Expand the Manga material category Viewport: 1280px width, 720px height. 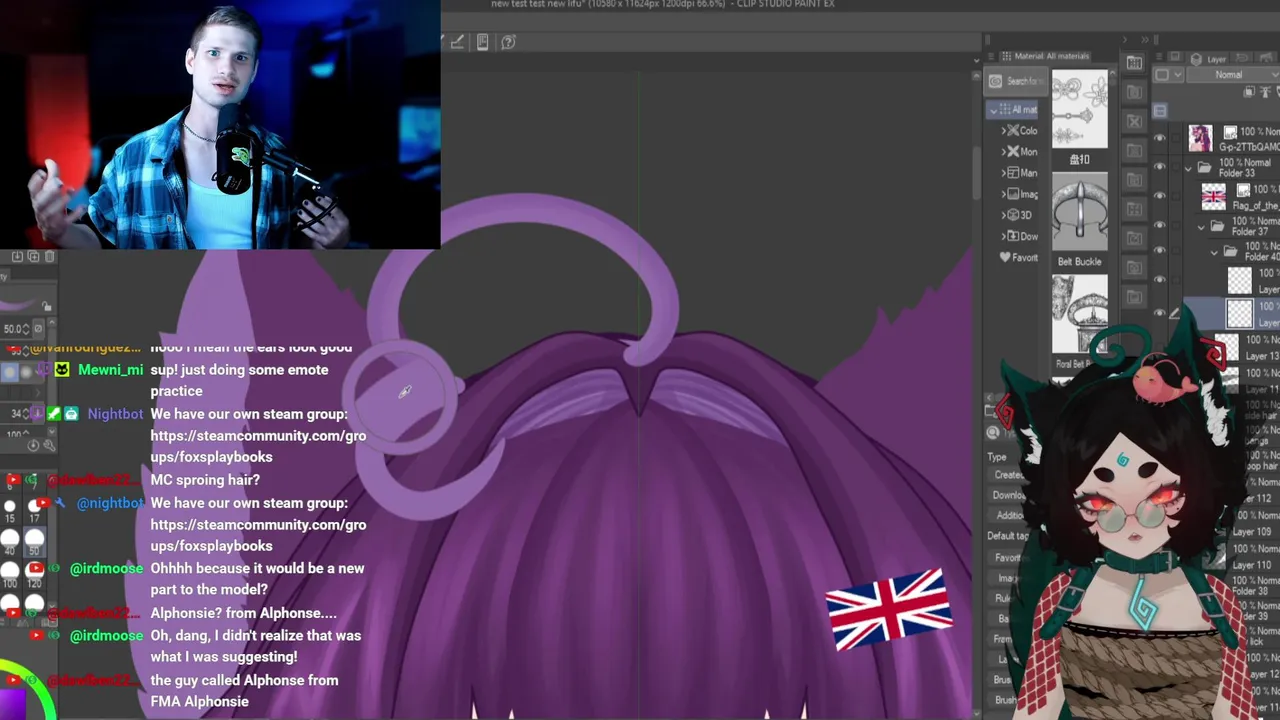click(1004, 173)
